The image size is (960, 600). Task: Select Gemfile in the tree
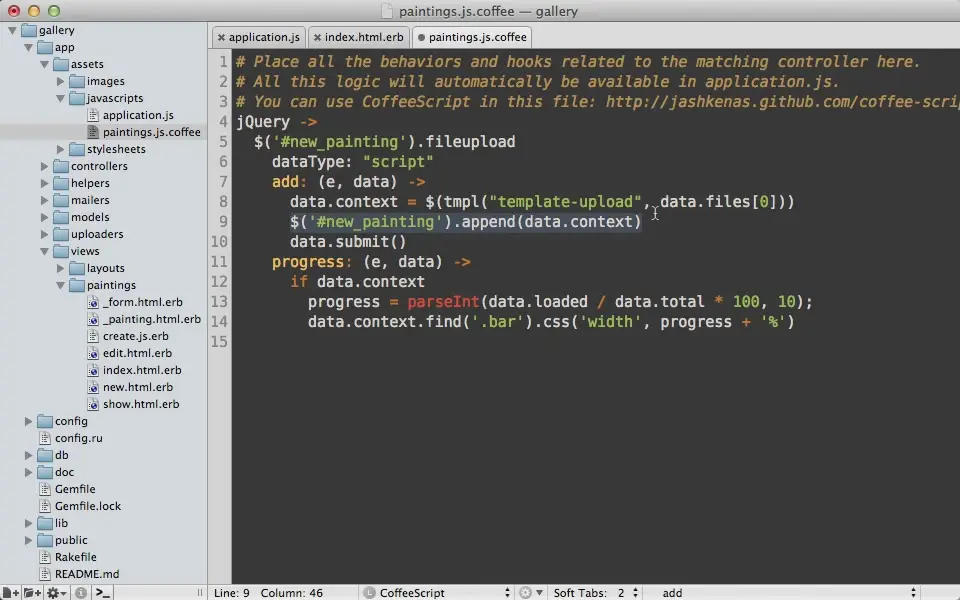tap(75, 489)
